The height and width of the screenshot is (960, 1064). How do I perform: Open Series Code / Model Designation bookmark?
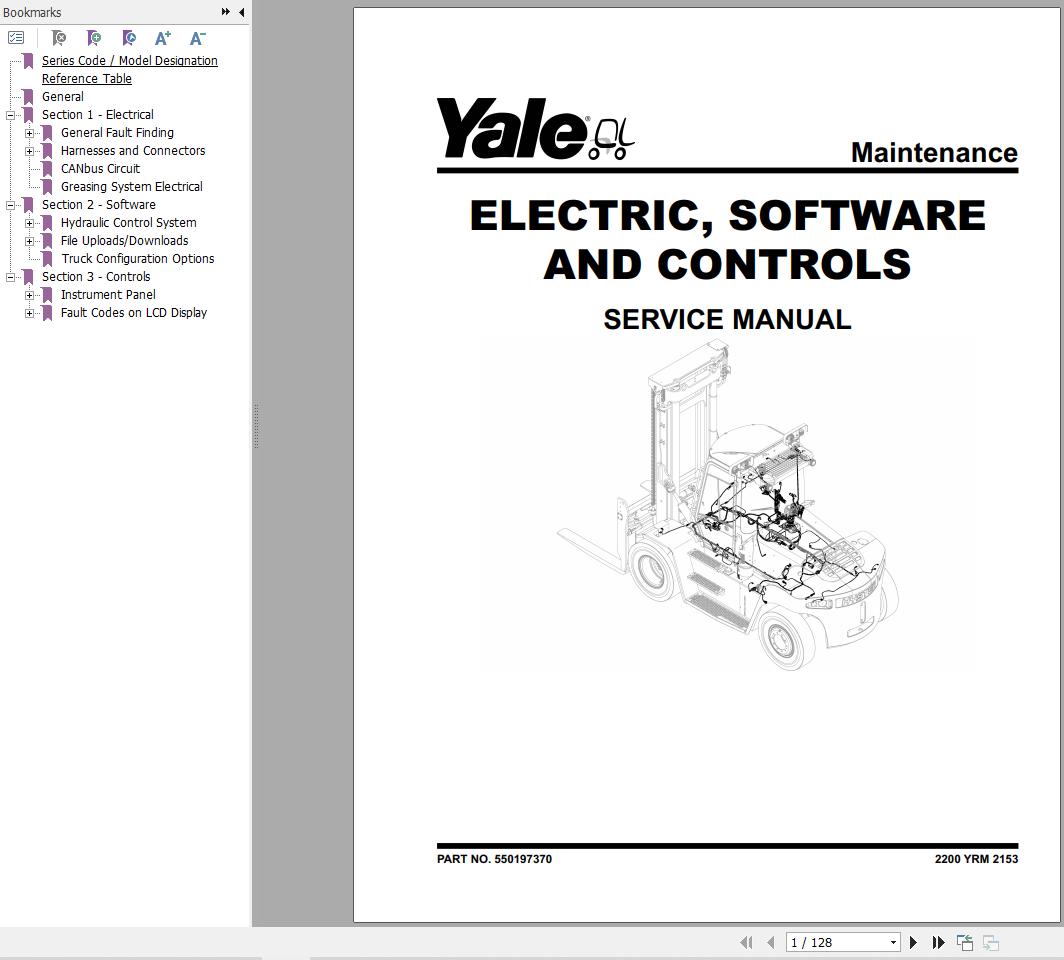click(x=129, y=61)
